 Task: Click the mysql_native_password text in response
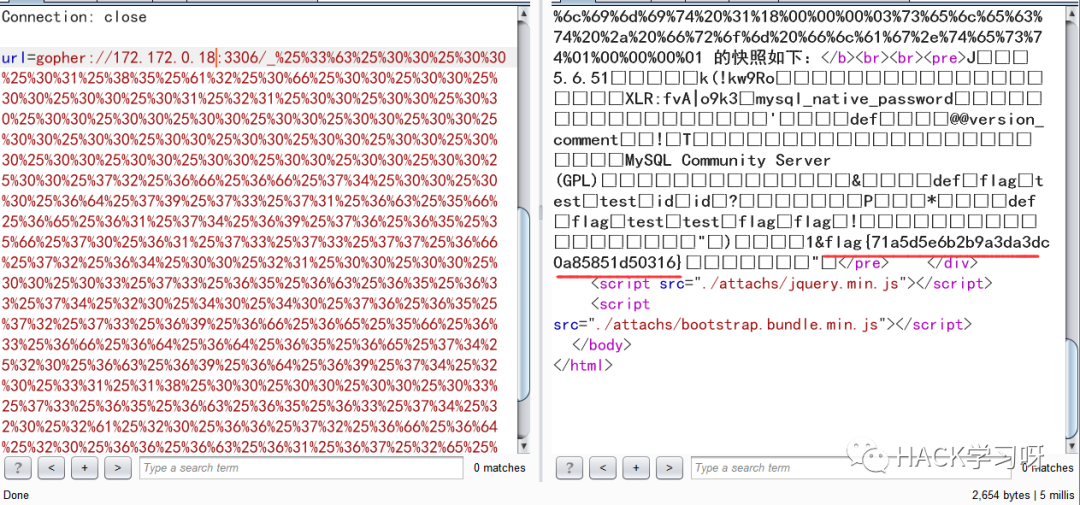click(854, 99)
